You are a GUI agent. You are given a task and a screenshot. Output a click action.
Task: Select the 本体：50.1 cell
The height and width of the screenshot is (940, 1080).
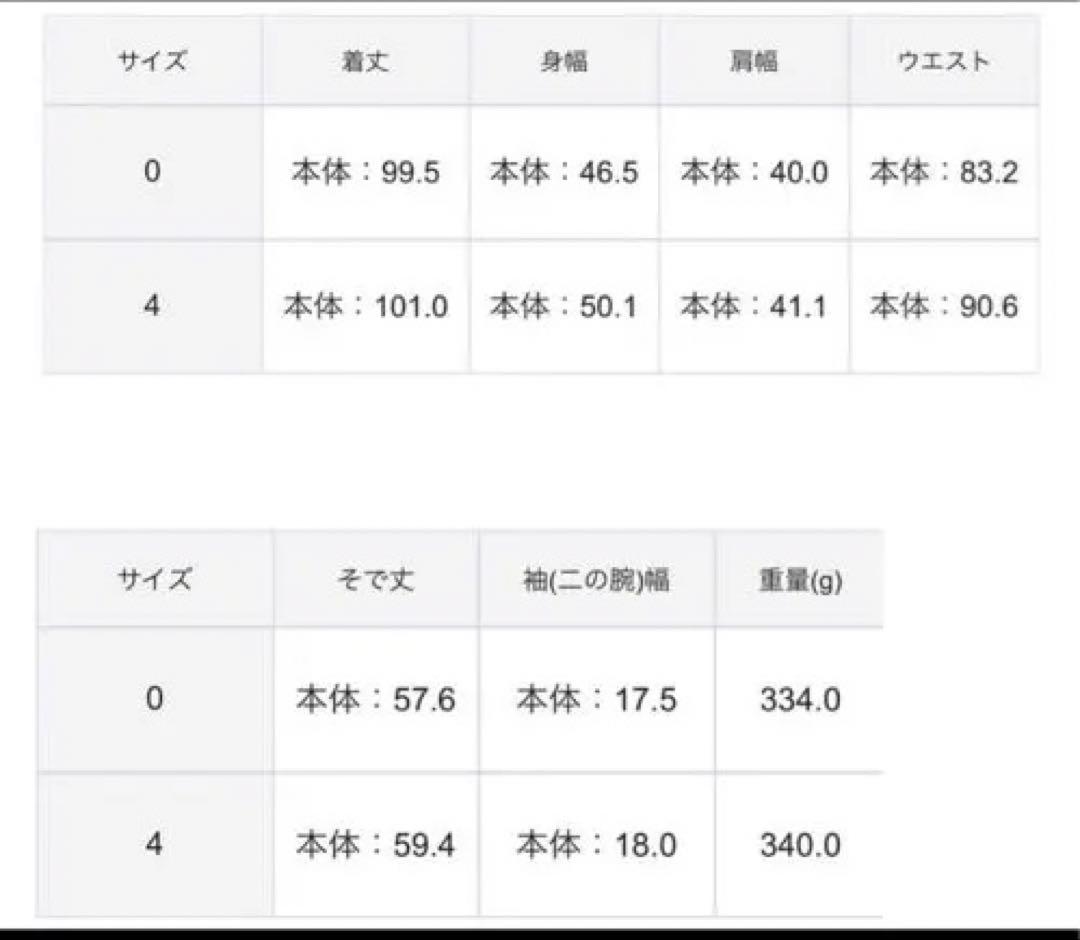564,306
